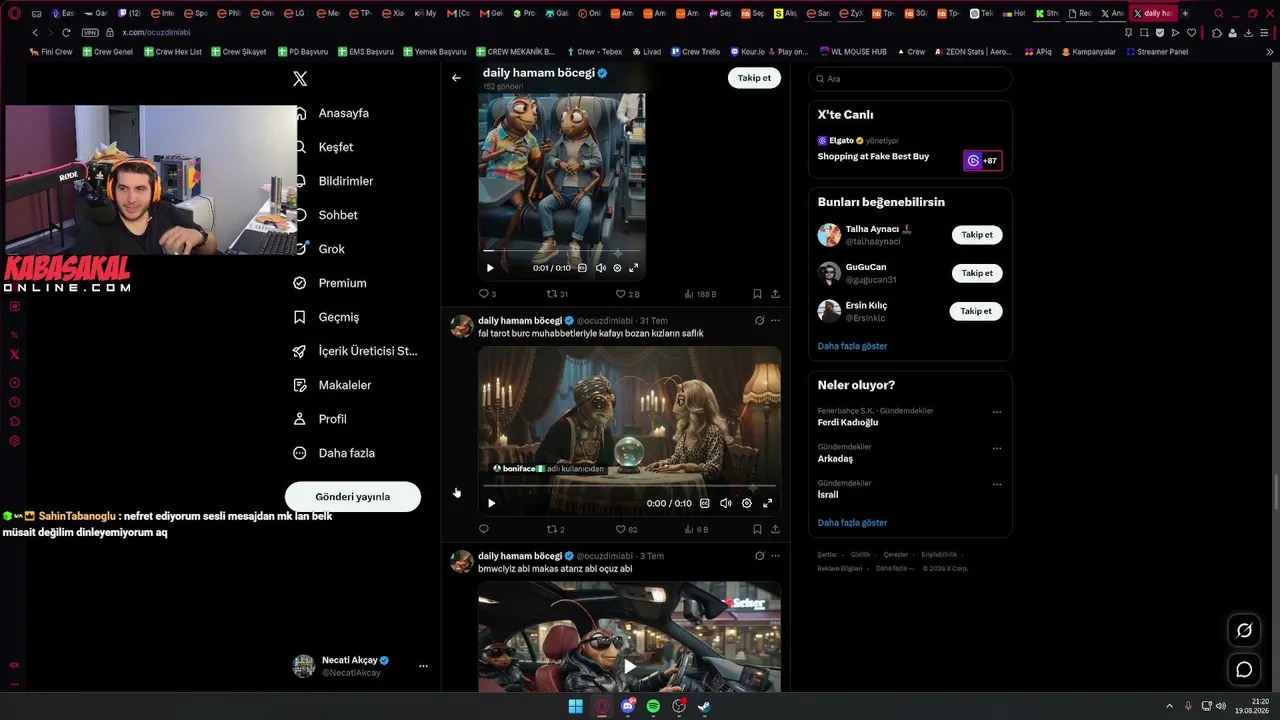Open a new browser tab
Viewport: 1280px width, 720px height.
click(x=1185, y=14)
